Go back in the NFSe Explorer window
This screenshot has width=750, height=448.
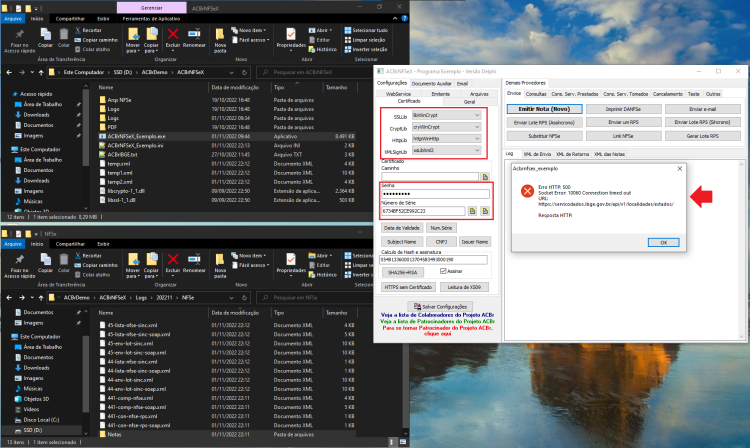(9, 297)
